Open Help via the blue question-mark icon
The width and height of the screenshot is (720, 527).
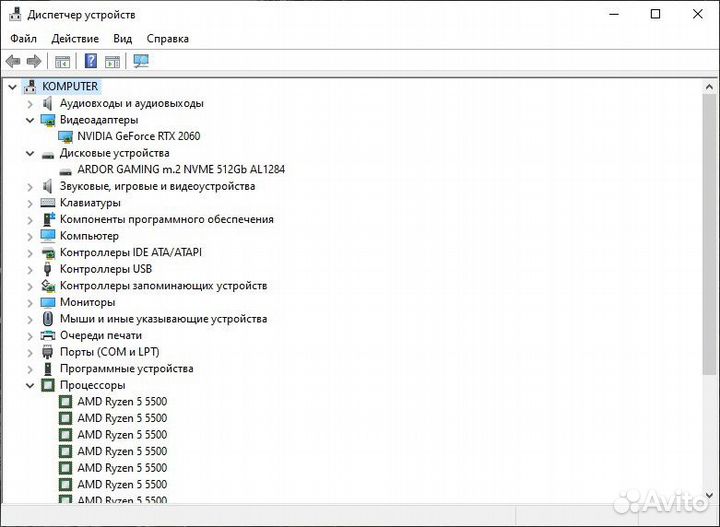point(91,61)
